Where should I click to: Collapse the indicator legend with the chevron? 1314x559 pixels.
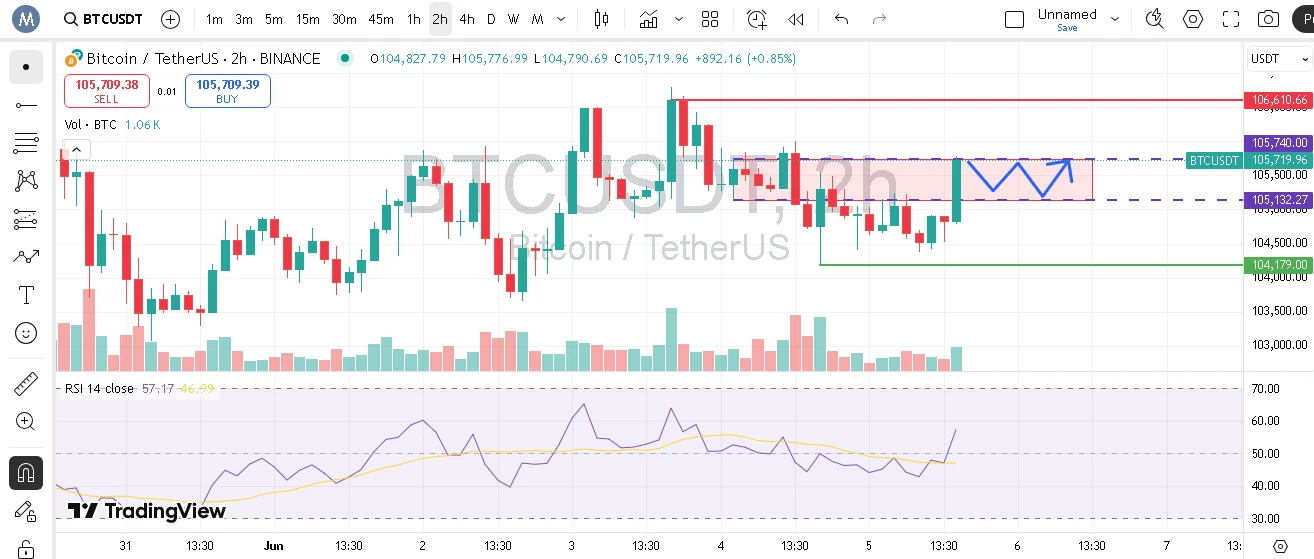(76, 150)
